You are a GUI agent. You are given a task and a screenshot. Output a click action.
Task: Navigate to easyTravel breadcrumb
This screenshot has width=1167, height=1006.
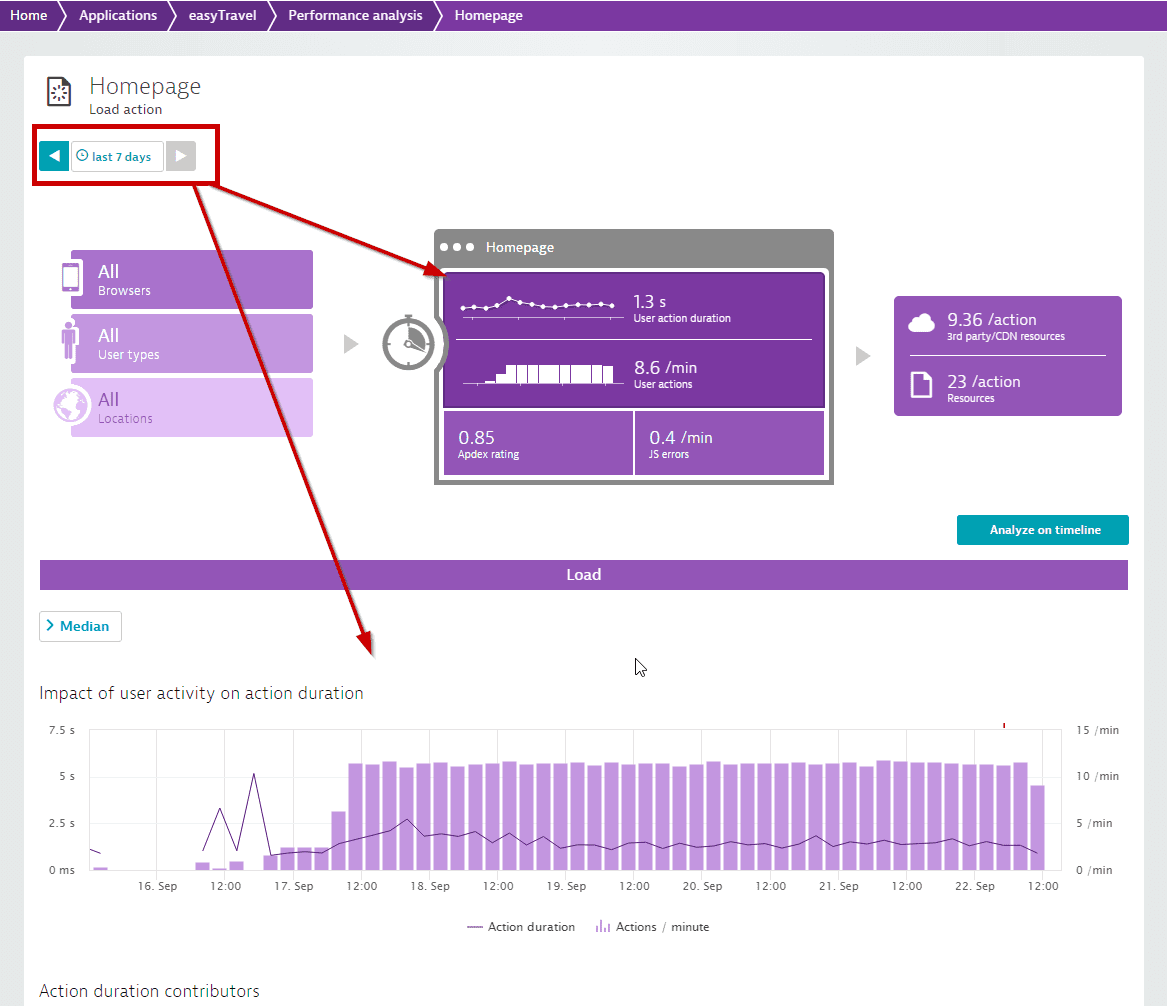coord(222,15)
